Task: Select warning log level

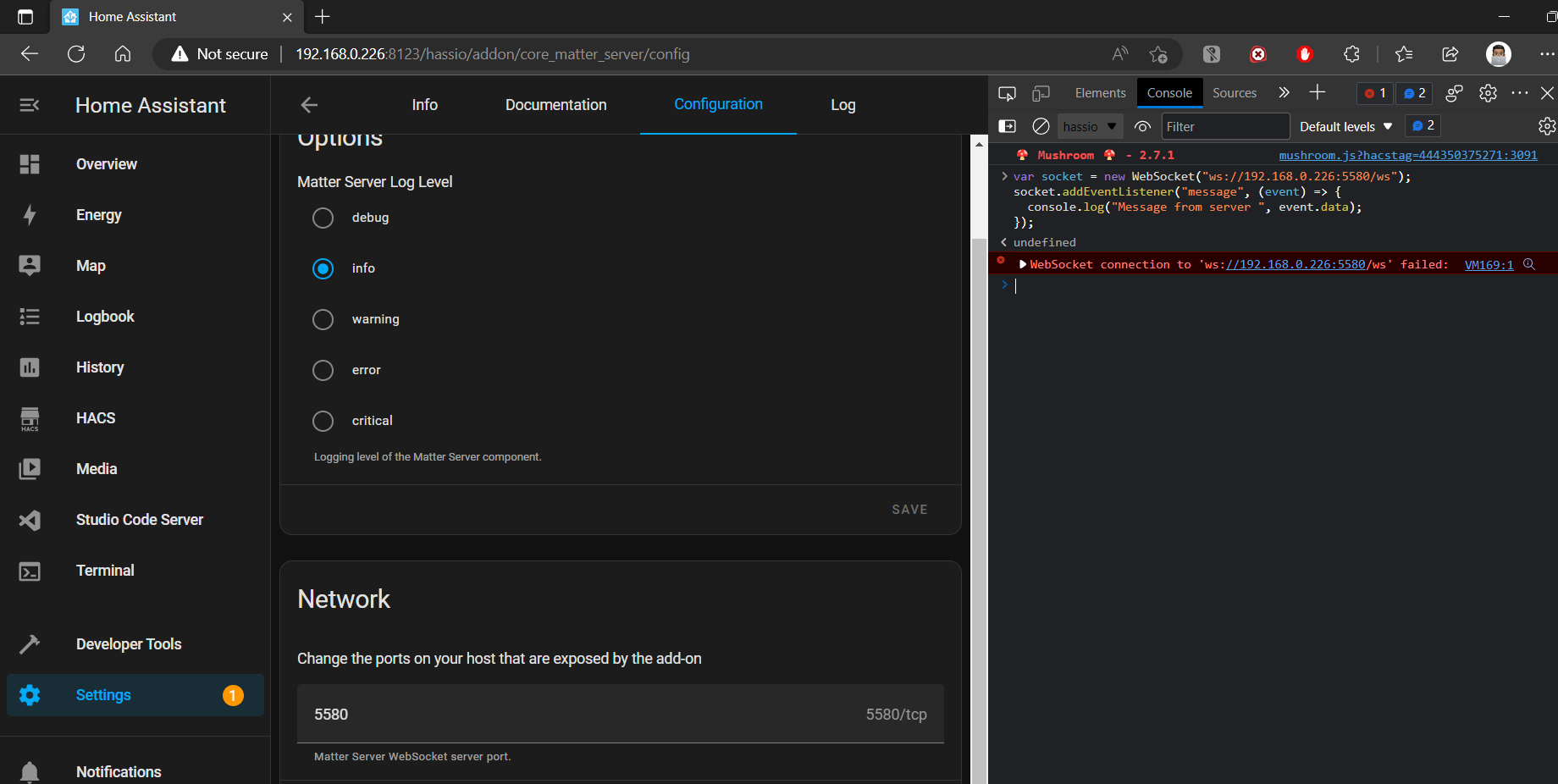Action: click(x=323, y=319)
